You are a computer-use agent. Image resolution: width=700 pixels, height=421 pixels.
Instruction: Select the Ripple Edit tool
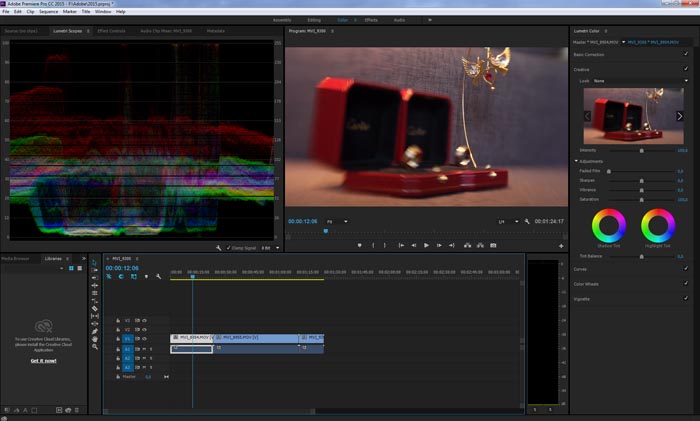[x=95, y=278]
